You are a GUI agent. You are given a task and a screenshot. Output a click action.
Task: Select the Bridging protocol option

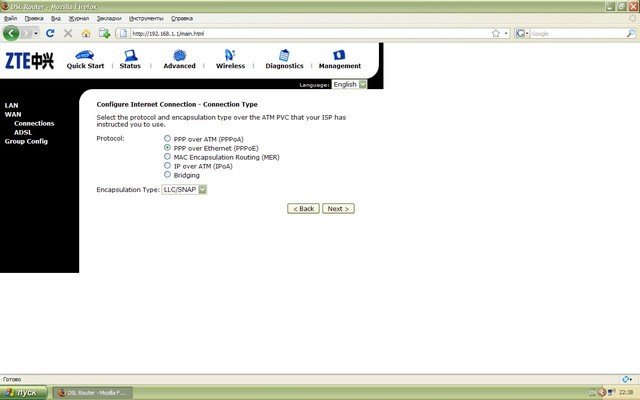[167, 175]
